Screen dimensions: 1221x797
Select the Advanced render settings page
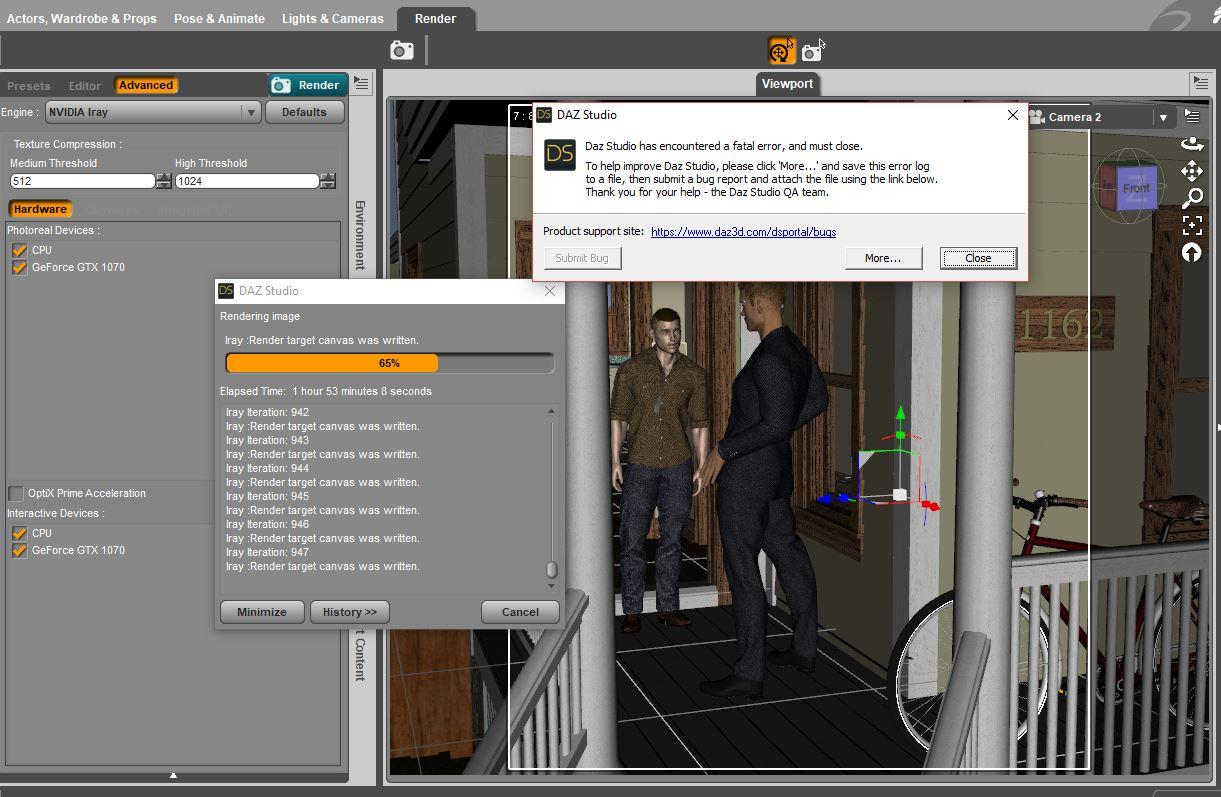point(146,85)
